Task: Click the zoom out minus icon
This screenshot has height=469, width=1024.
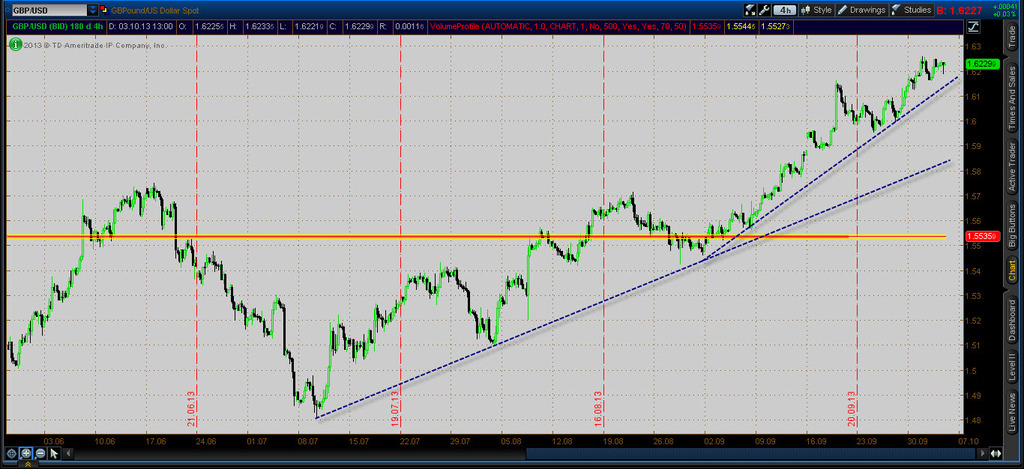Action: click(40, 453)
